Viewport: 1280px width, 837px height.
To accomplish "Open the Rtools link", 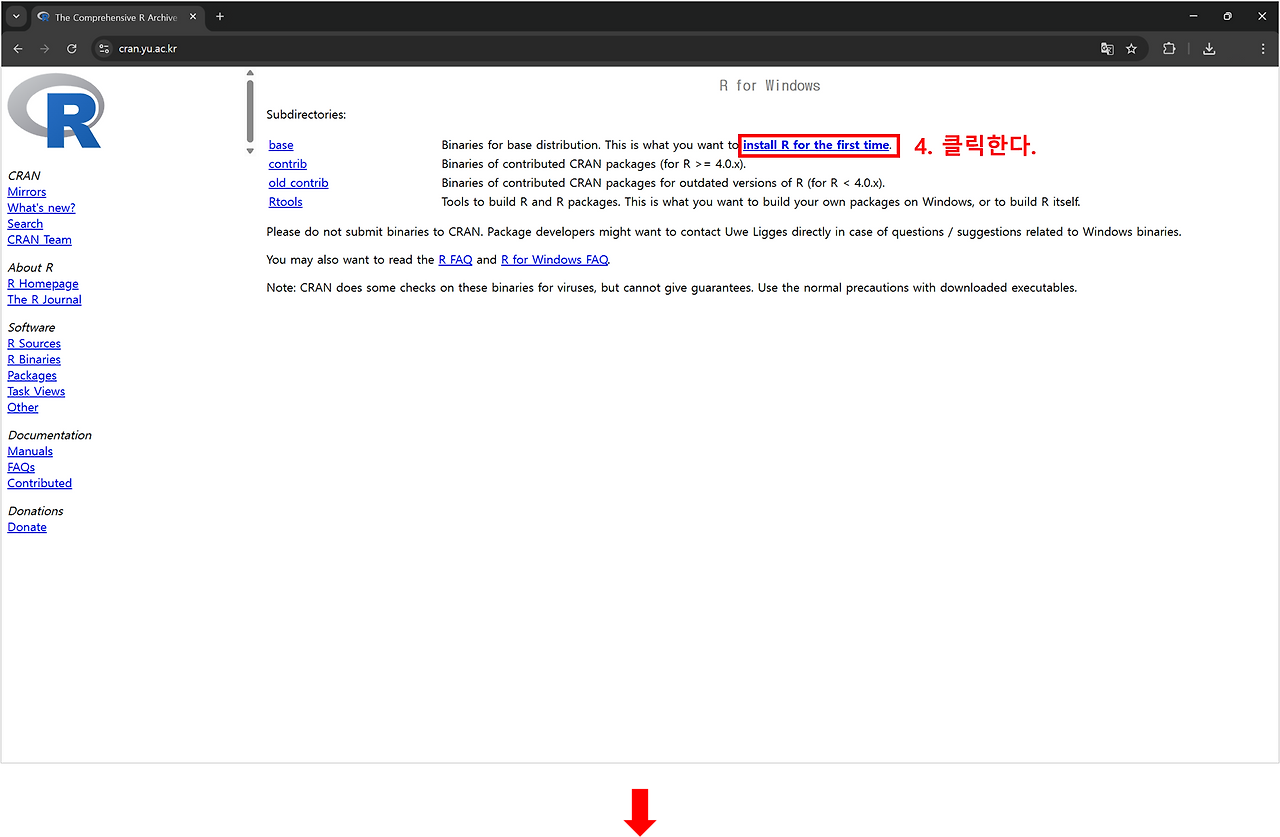I will [285, 201].
